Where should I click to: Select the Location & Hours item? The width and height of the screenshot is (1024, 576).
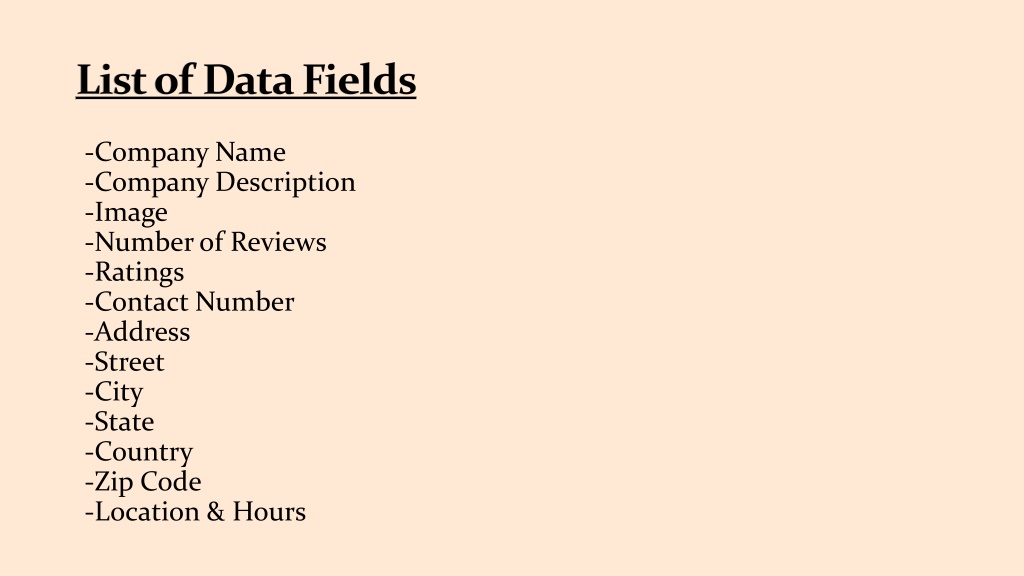click(195, 512)
